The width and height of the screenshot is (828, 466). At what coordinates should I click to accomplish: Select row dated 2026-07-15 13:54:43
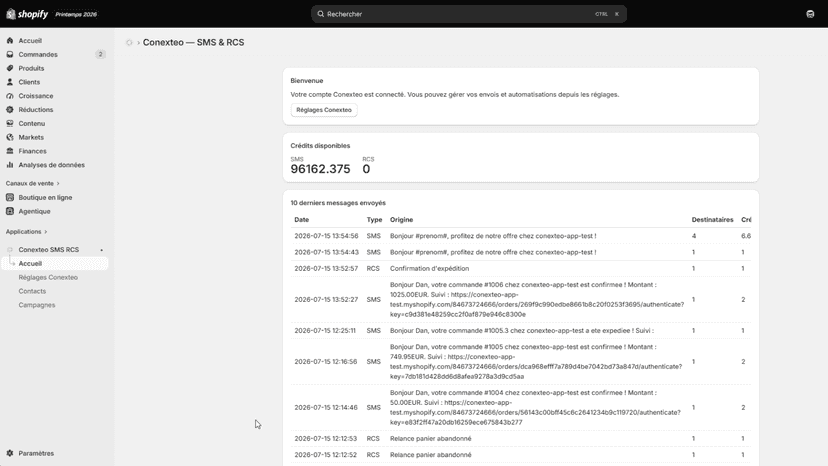[x=521, y=252]
